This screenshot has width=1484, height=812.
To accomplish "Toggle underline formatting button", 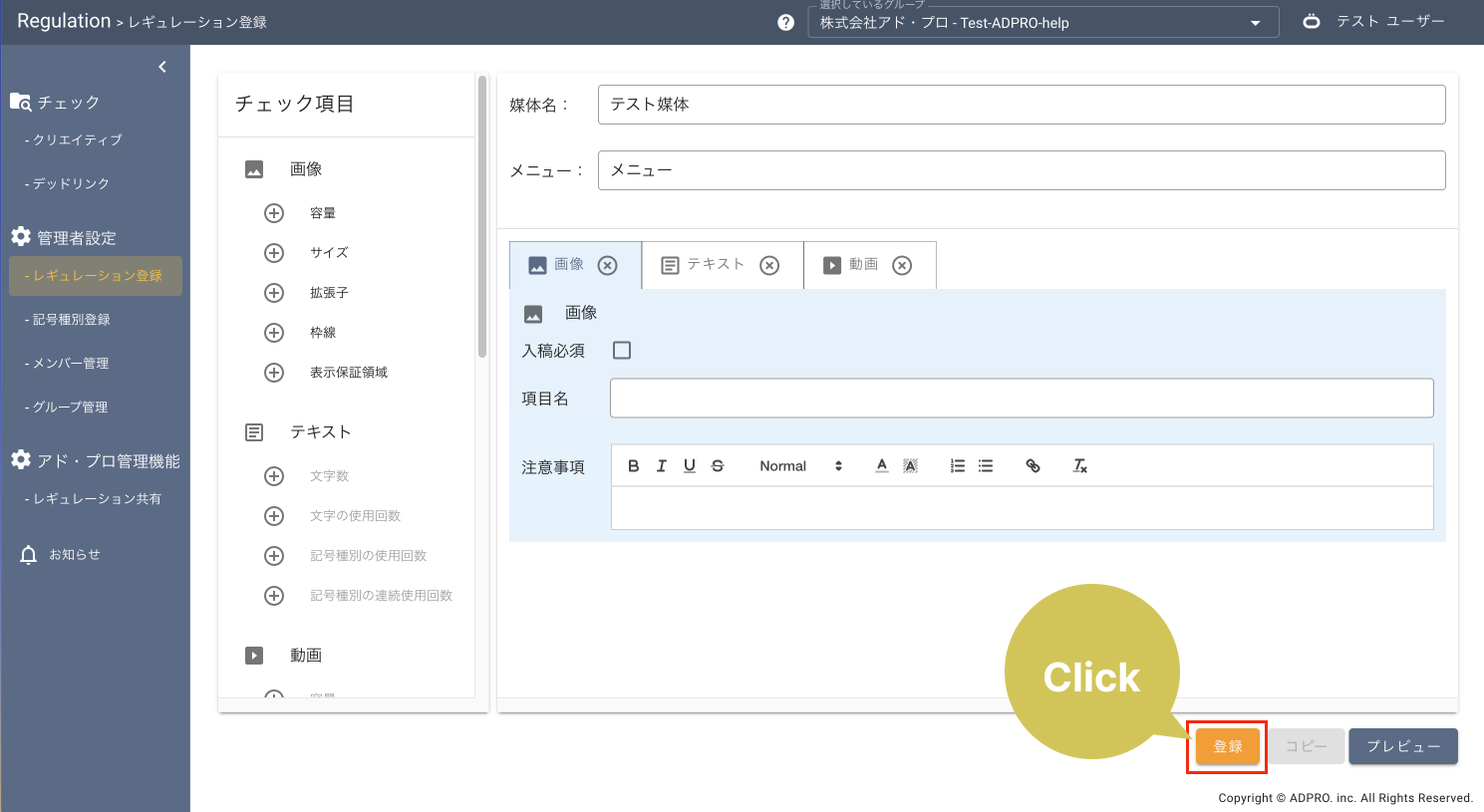I will pyautogui.click(x=689, y=466).
